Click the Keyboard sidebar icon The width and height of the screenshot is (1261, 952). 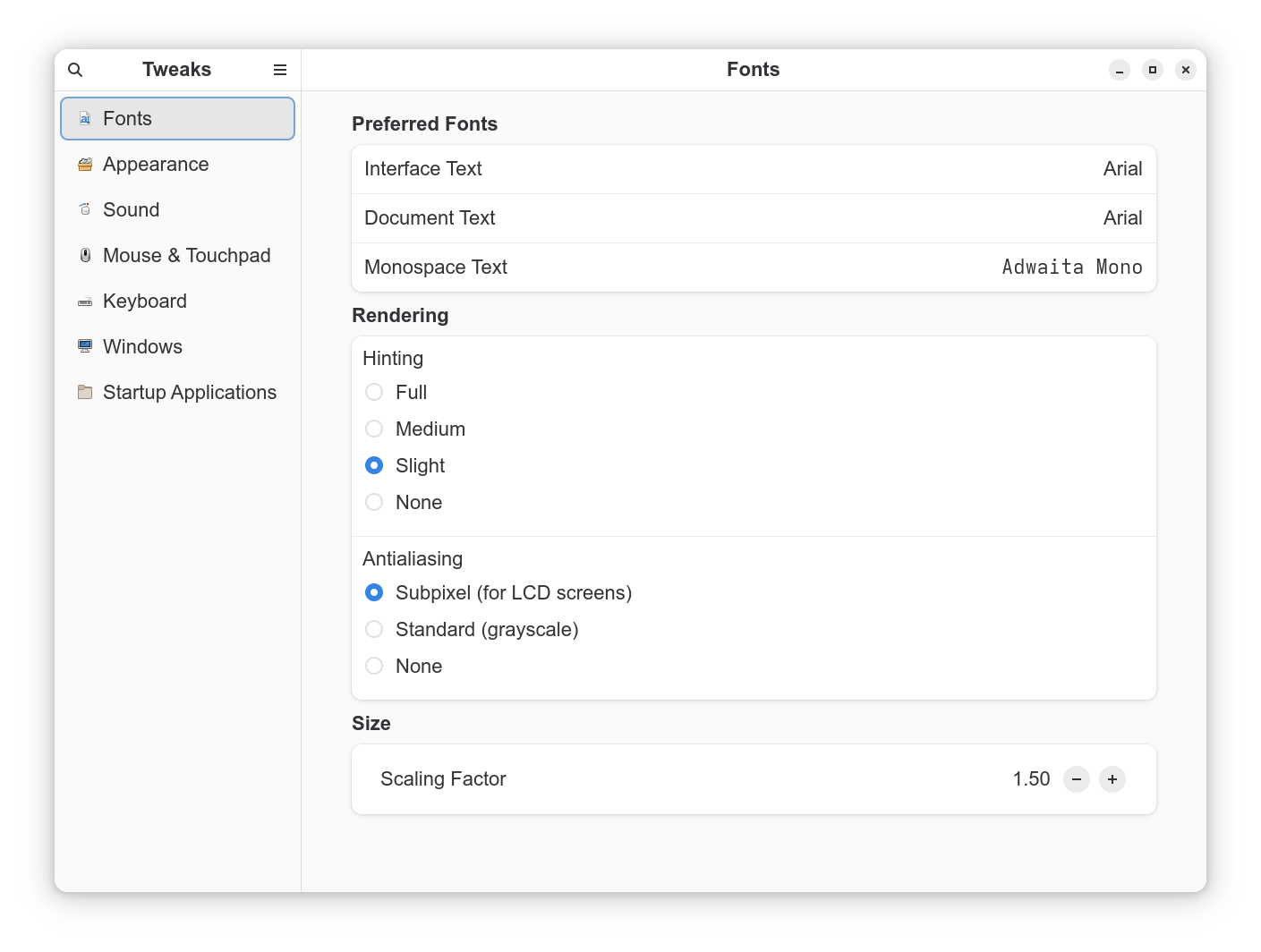pyautogui.click(x=85, y=302)
